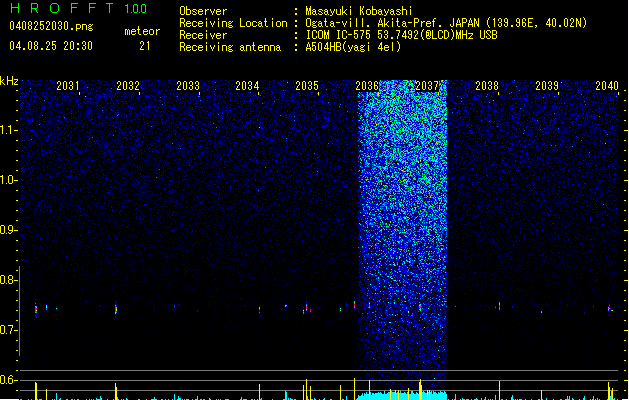This screenshot has width=629, height=400.
Task: Click the ICOM IC-575 receiver text
Action: click(x=401, y=35)
